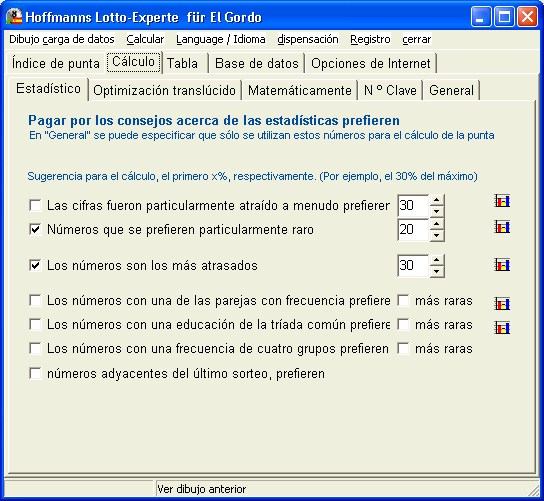
Task: Click 'Ver dibujo anterior' in status bar
Action: coord(202,489)
